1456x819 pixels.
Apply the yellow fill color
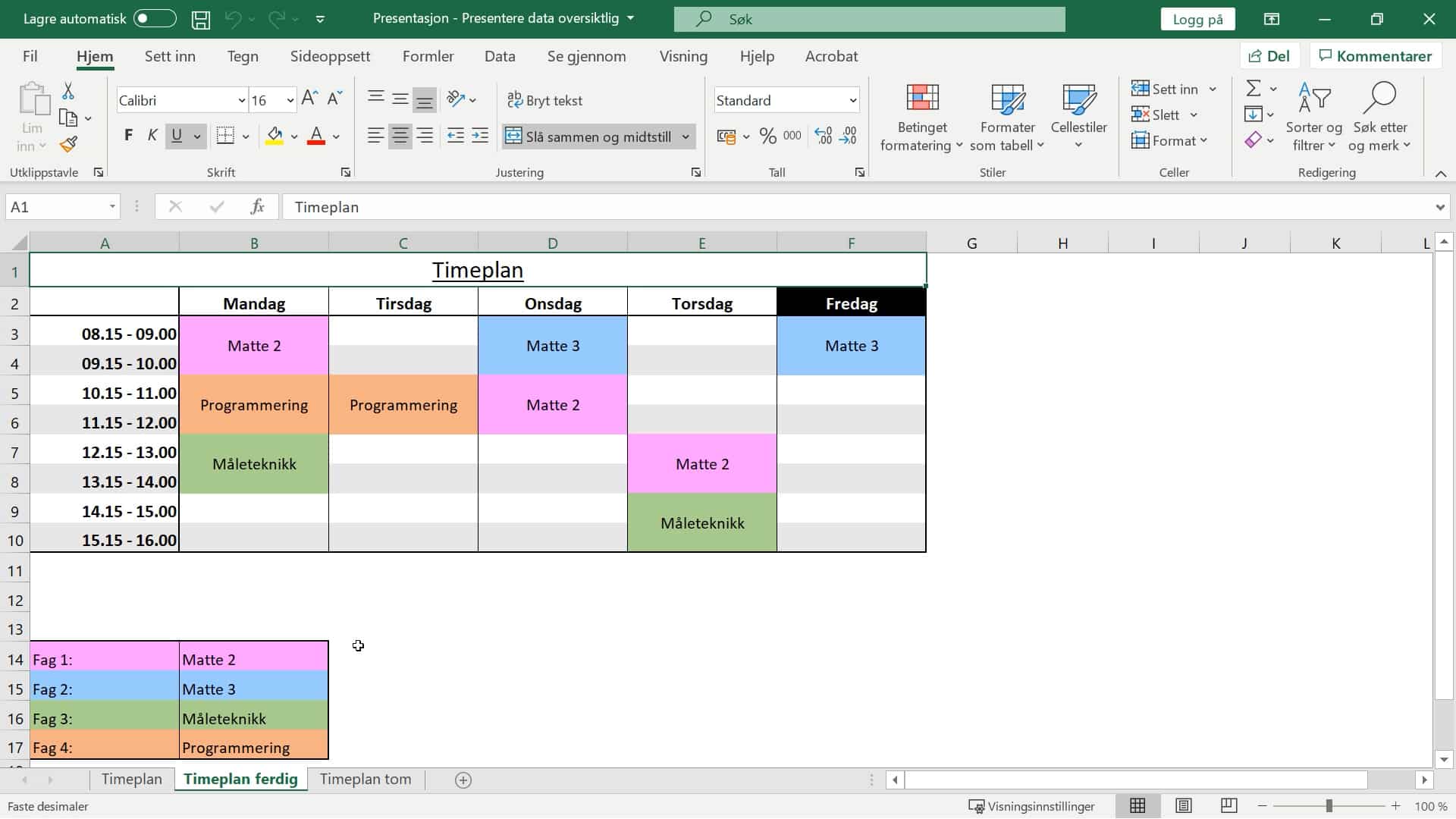(275, 136)
